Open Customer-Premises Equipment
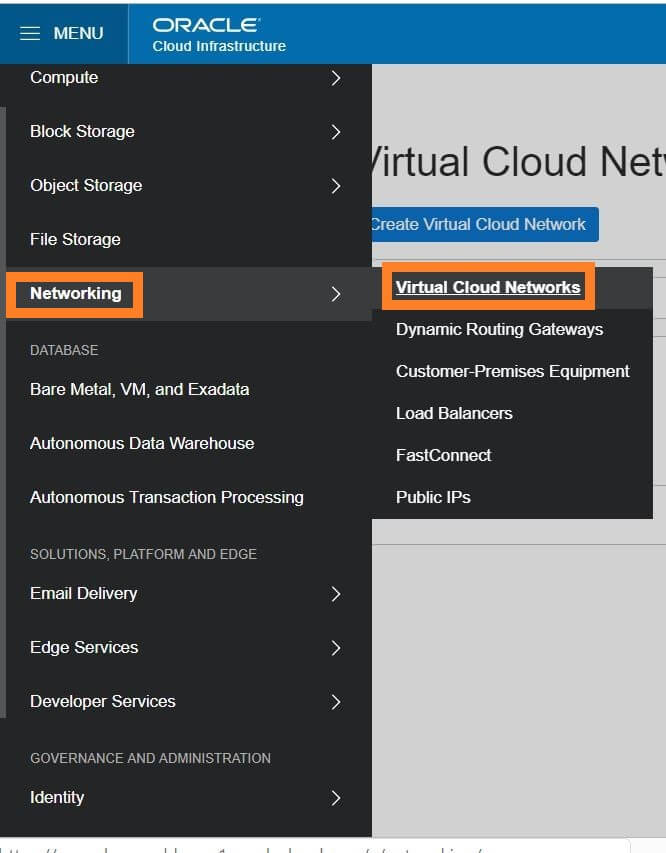This screenshot has width=666, height=853. 513,371
